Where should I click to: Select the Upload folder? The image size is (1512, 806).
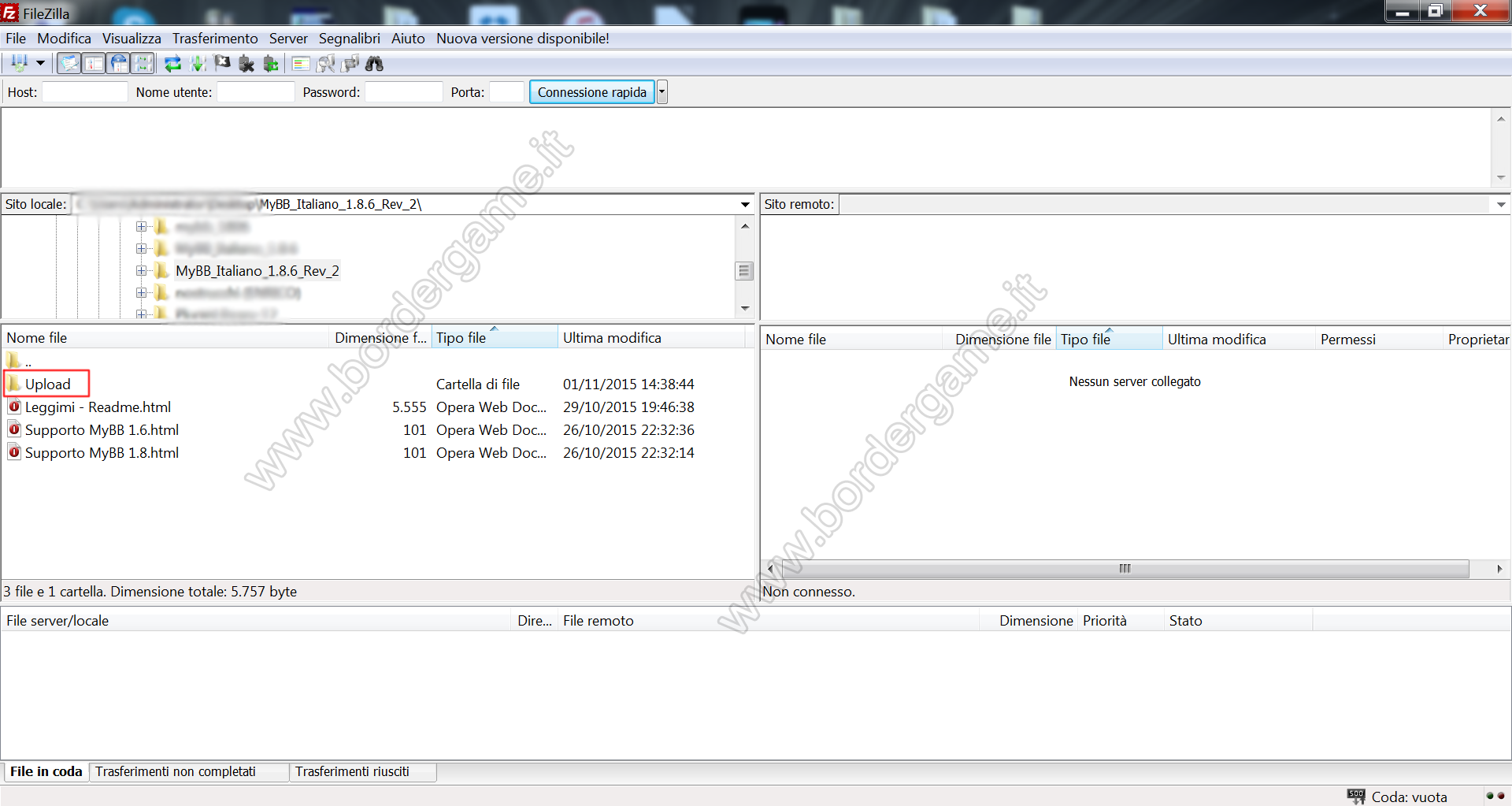point(47,384)
